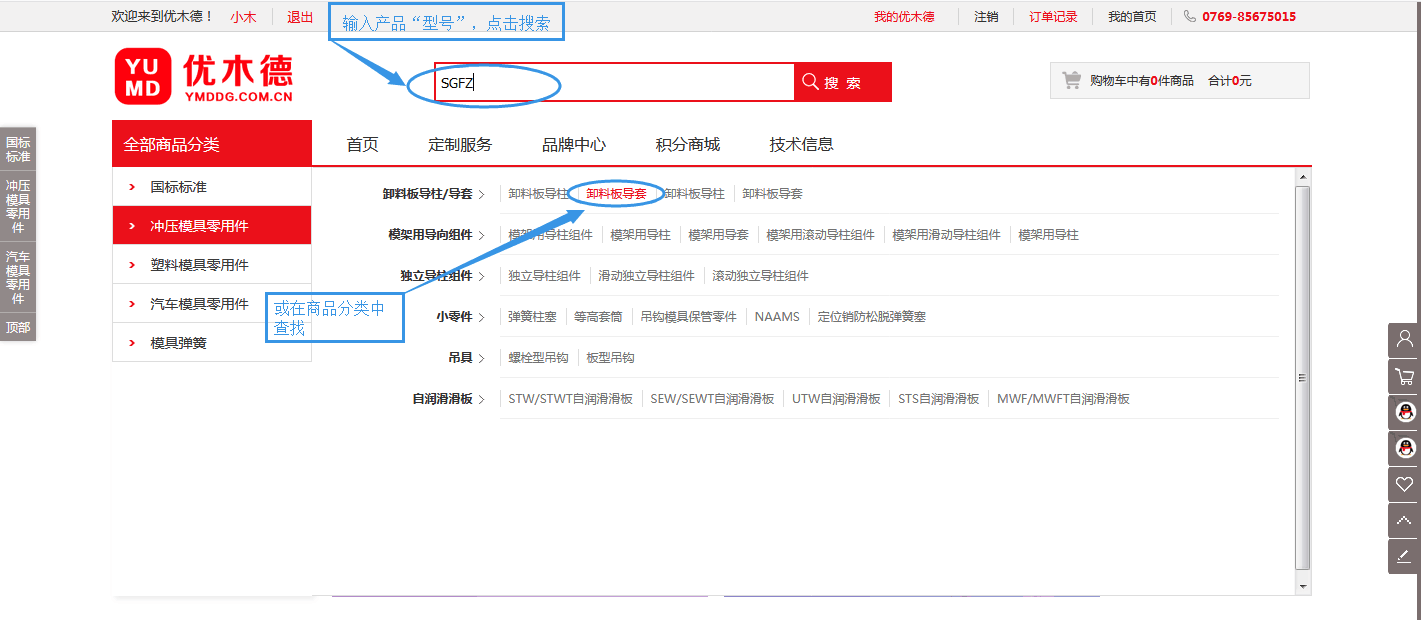Open the STS自润滑板 product link
Screen dimensions: 1421x620
[x=939, y=399]
